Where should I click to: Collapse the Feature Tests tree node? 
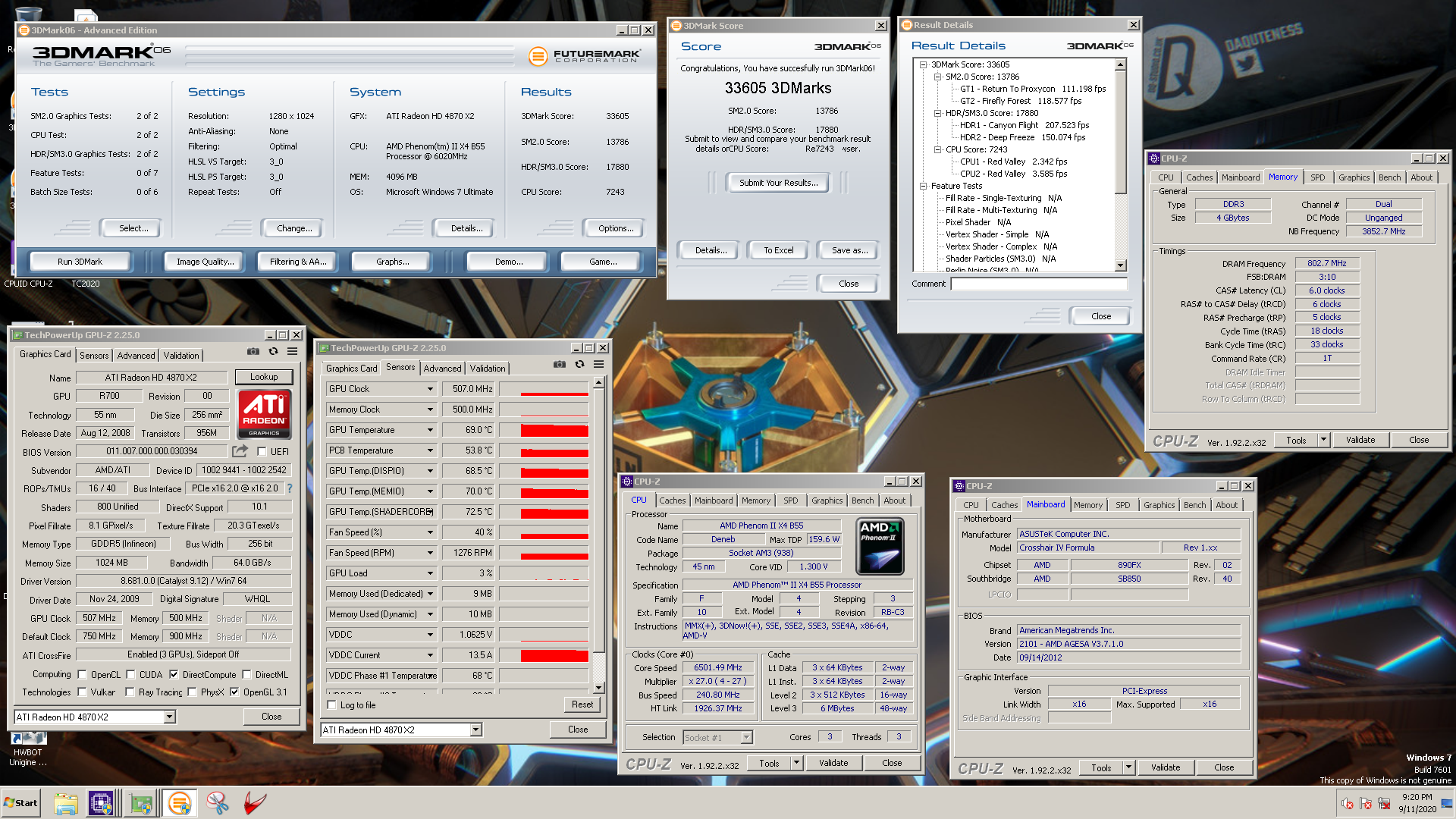pyautogui.click(x=923, y=186)
